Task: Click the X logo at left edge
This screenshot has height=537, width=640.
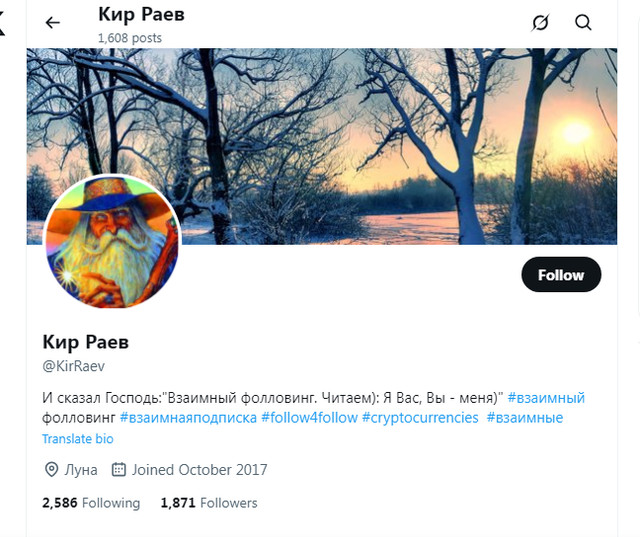Action: (2, 23)
